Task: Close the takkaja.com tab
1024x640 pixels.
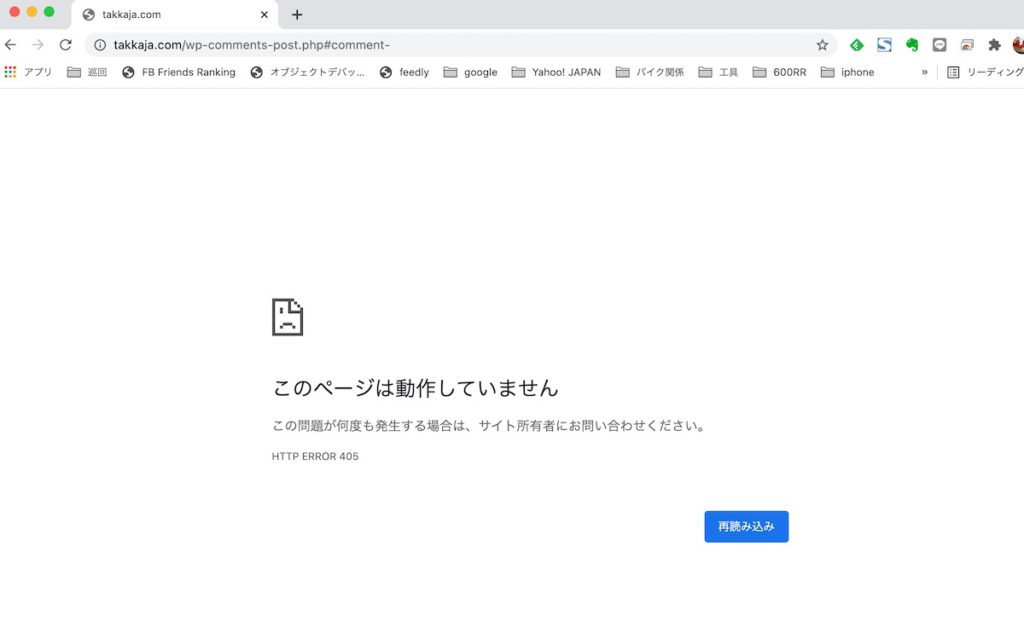Action: (264, 15)
